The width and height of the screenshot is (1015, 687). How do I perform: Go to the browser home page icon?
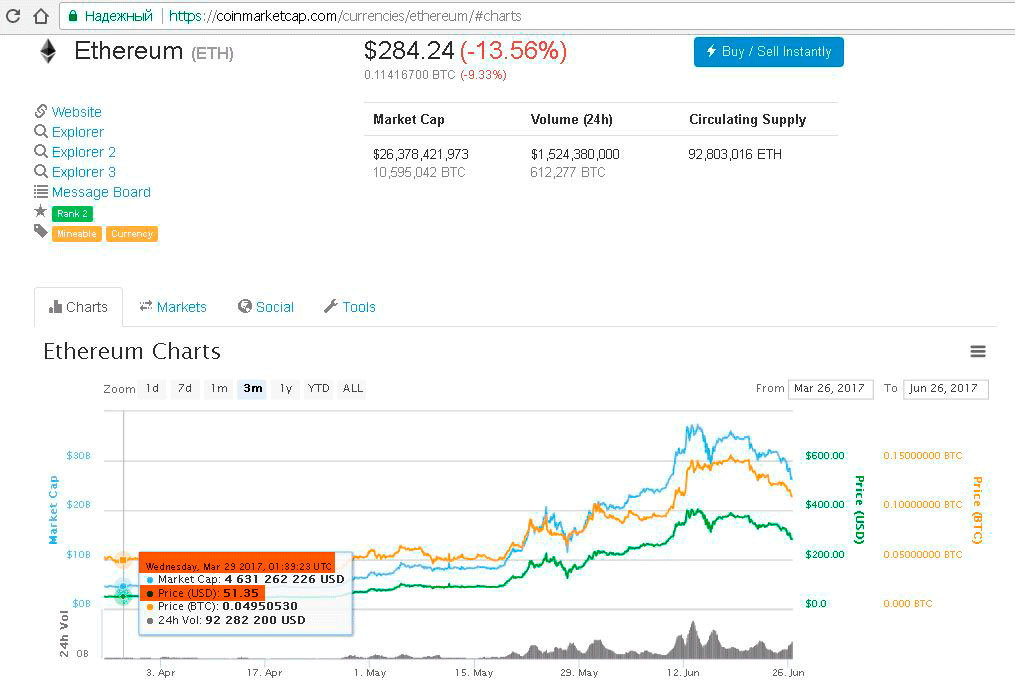pos(41,16)
